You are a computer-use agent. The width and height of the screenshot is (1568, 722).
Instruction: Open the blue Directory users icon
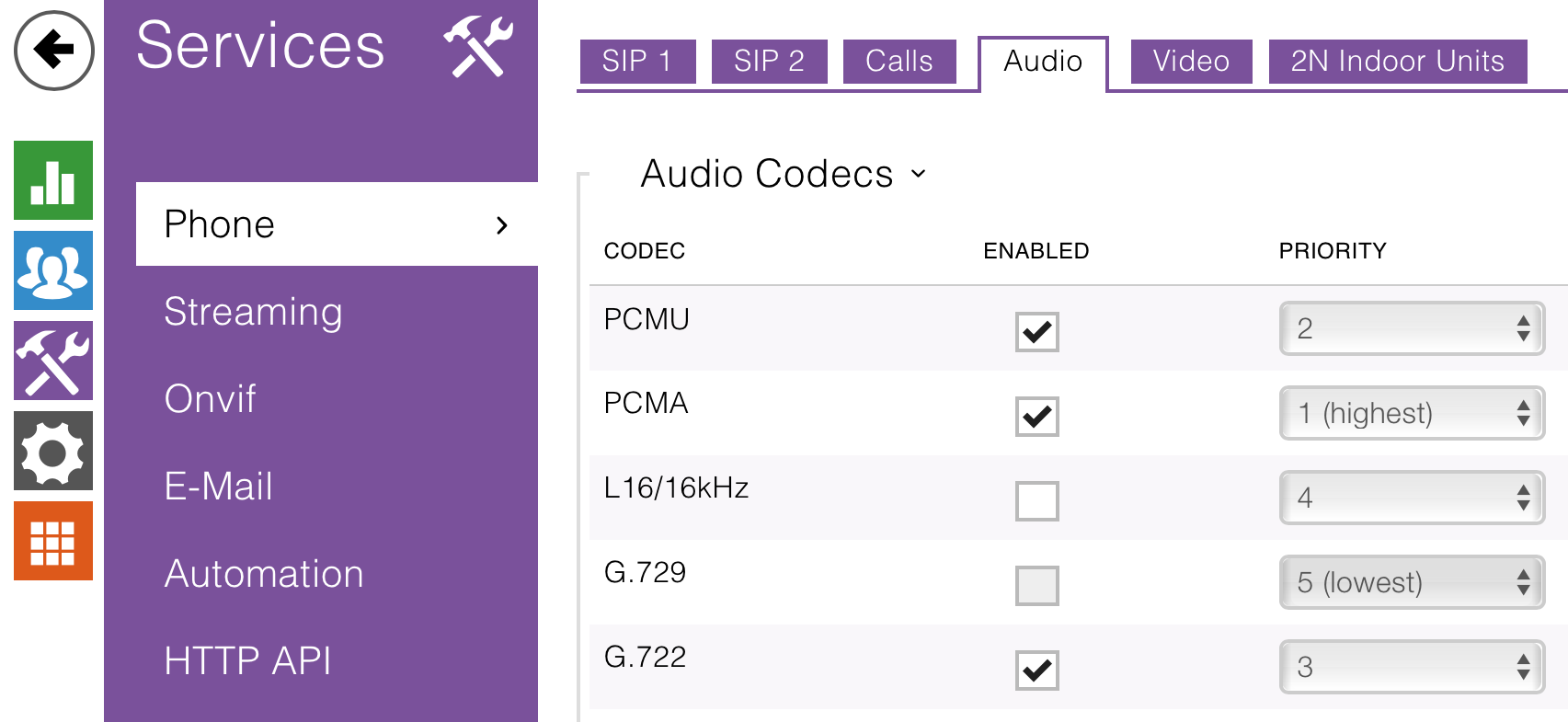tap(53, 270)
